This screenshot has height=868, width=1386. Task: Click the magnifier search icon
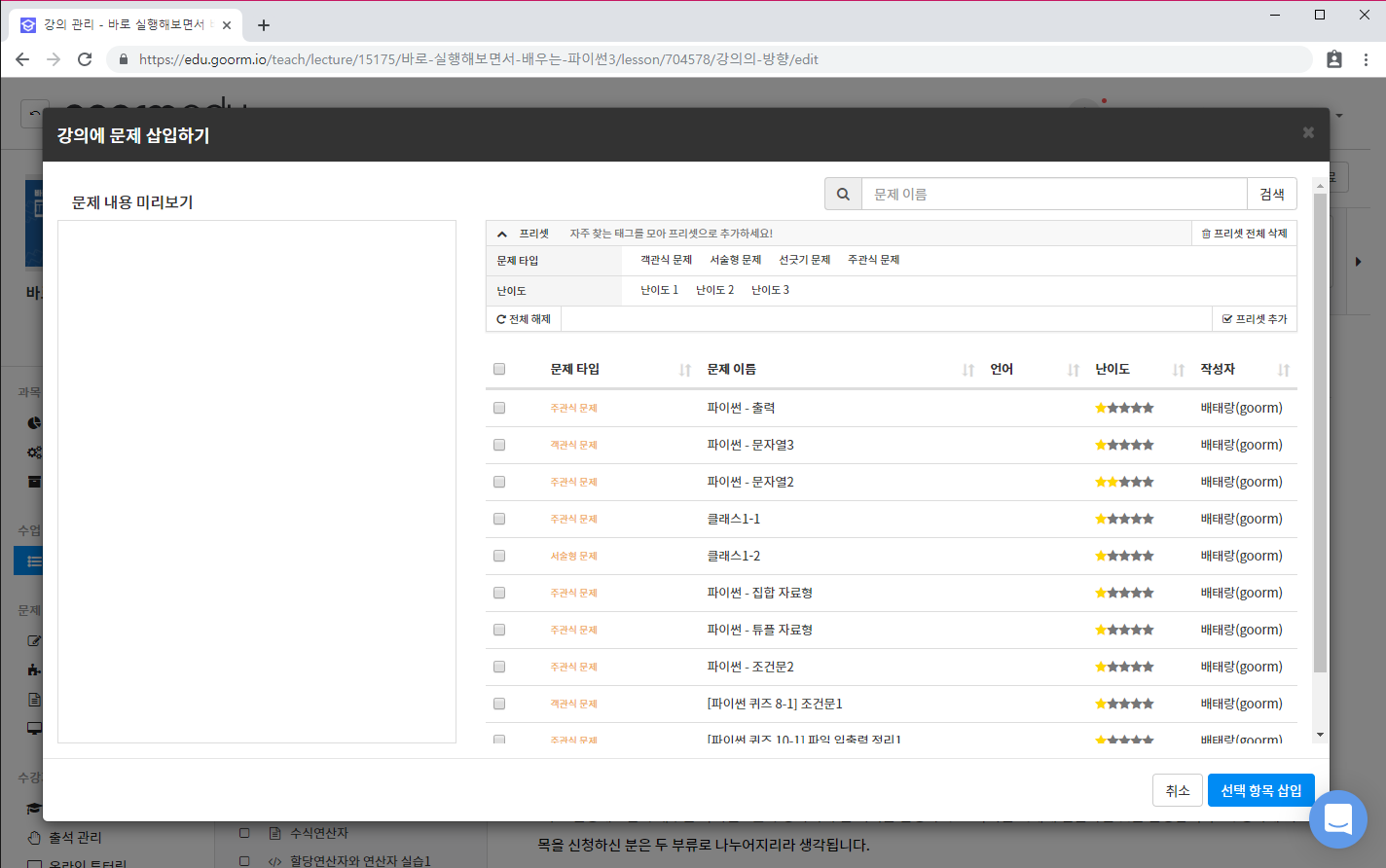click(843, 194)
